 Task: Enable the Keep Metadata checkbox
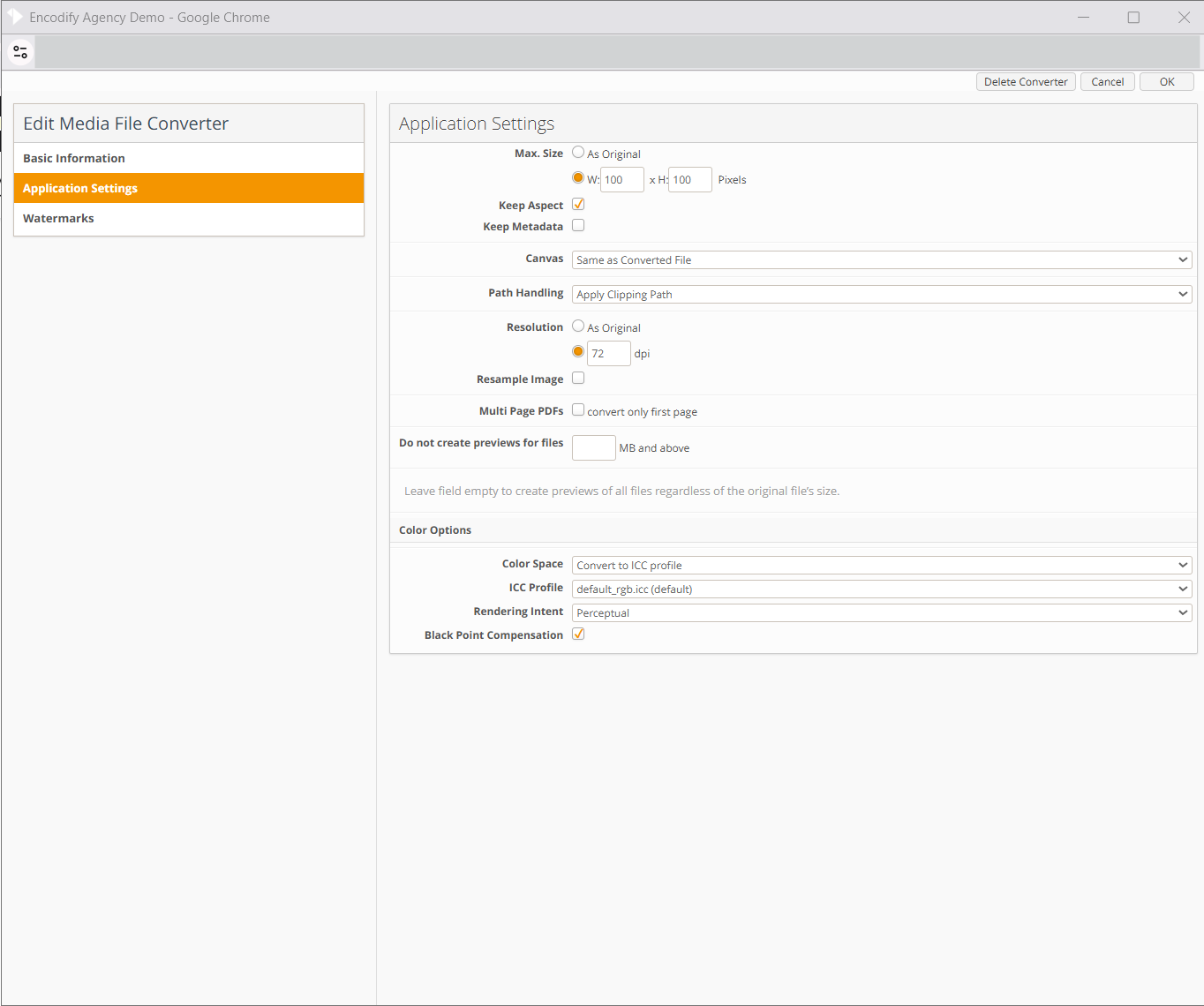coord(578,225)
